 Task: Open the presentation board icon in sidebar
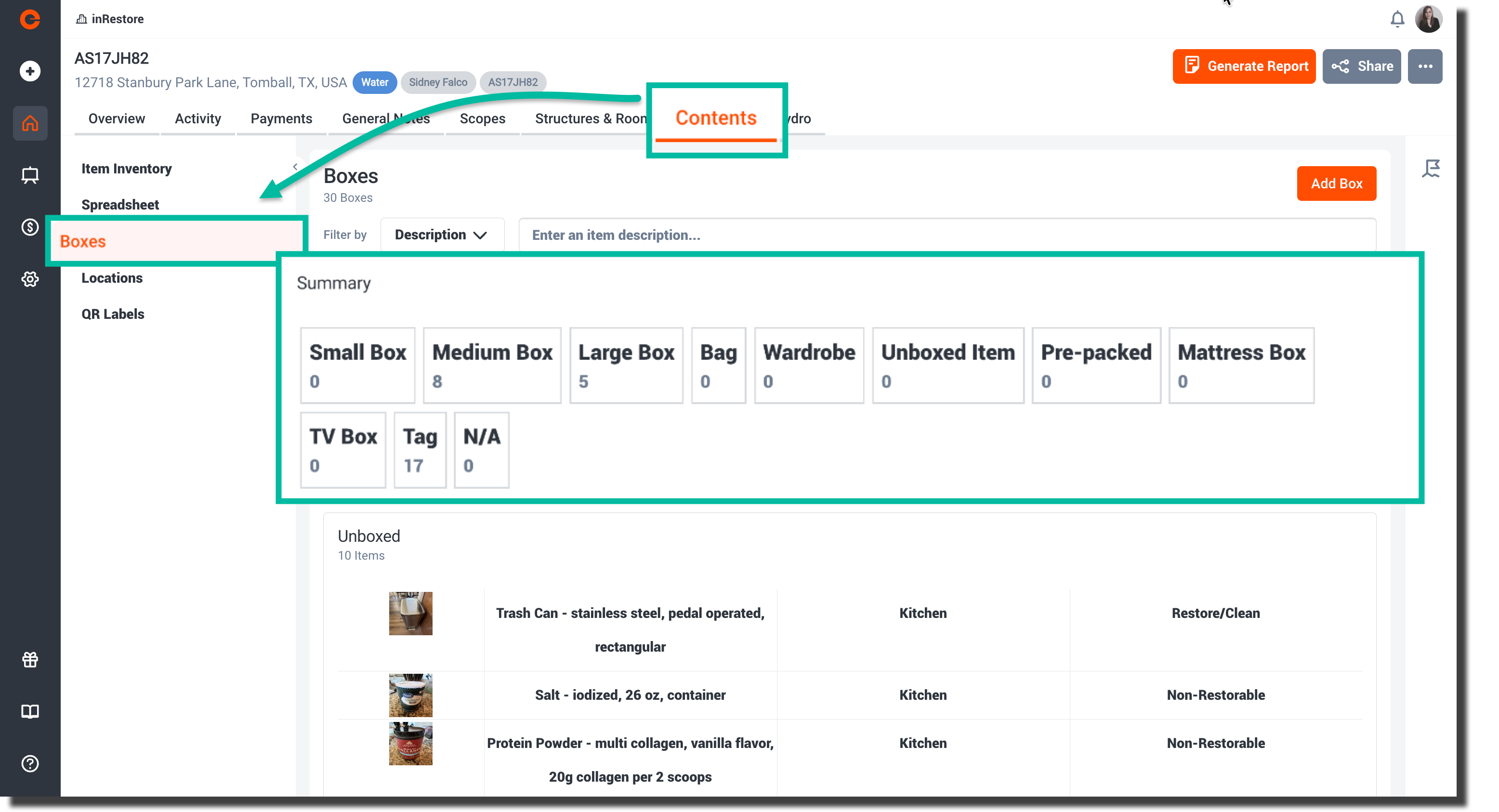[30, 175]
